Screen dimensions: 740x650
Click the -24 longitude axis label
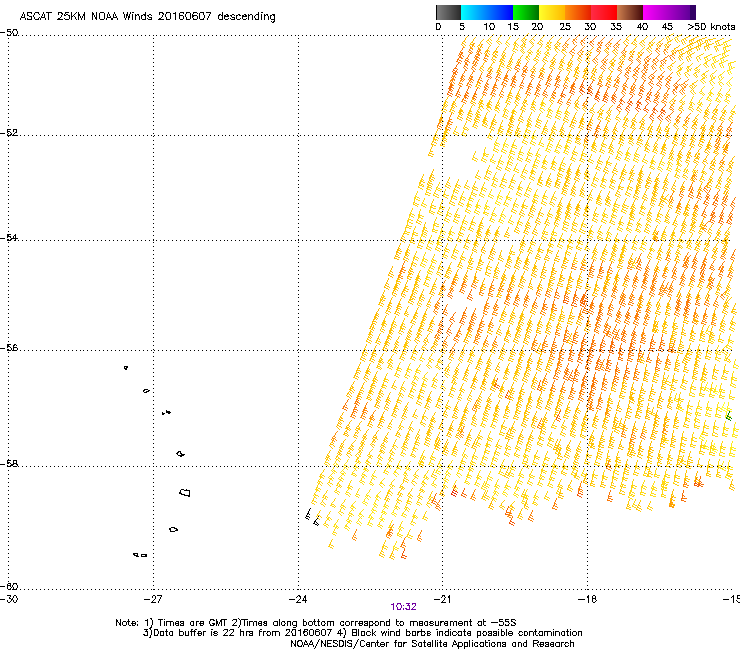298,599
